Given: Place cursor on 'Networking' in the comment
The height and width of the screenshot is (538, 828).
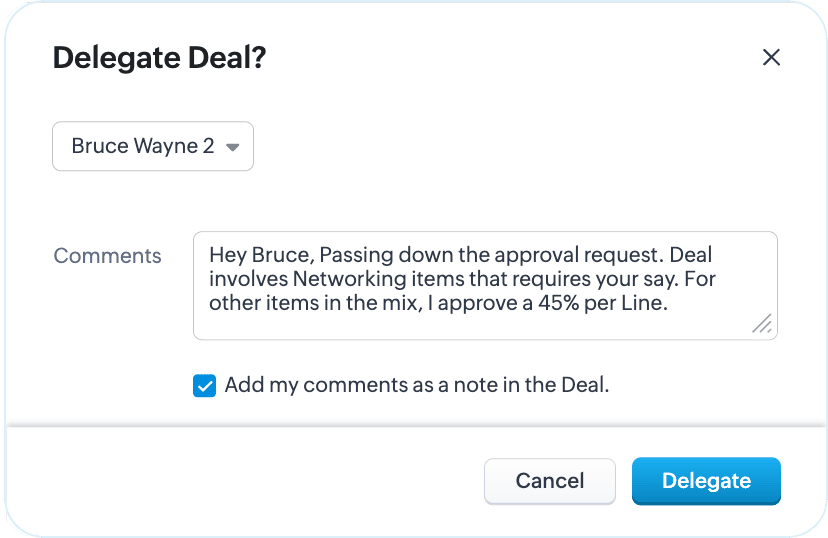Looking at the screenshot, I should (x=349, y=279).
